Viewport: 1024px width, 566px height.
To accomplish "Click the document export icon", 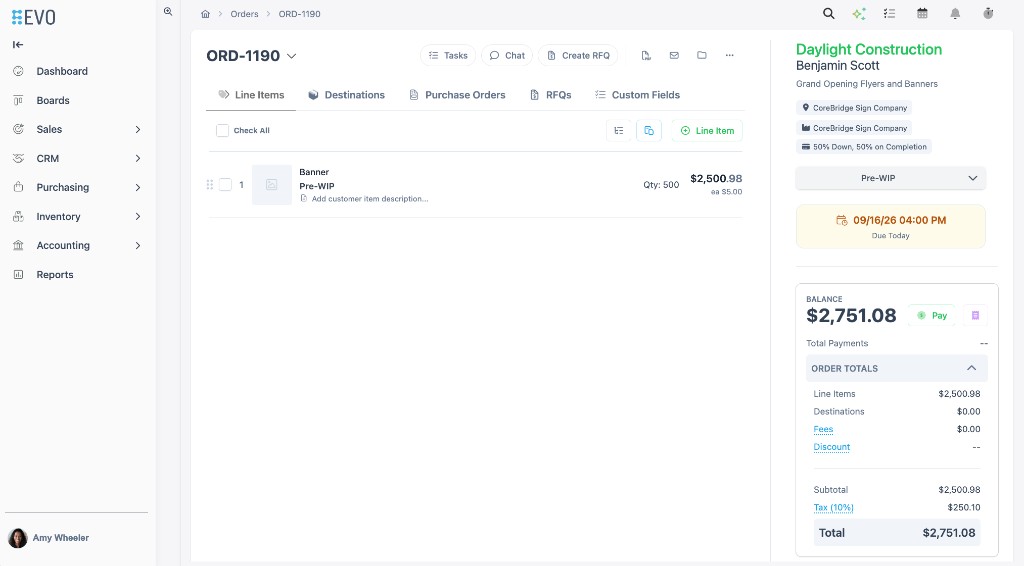I will point(646,55).
